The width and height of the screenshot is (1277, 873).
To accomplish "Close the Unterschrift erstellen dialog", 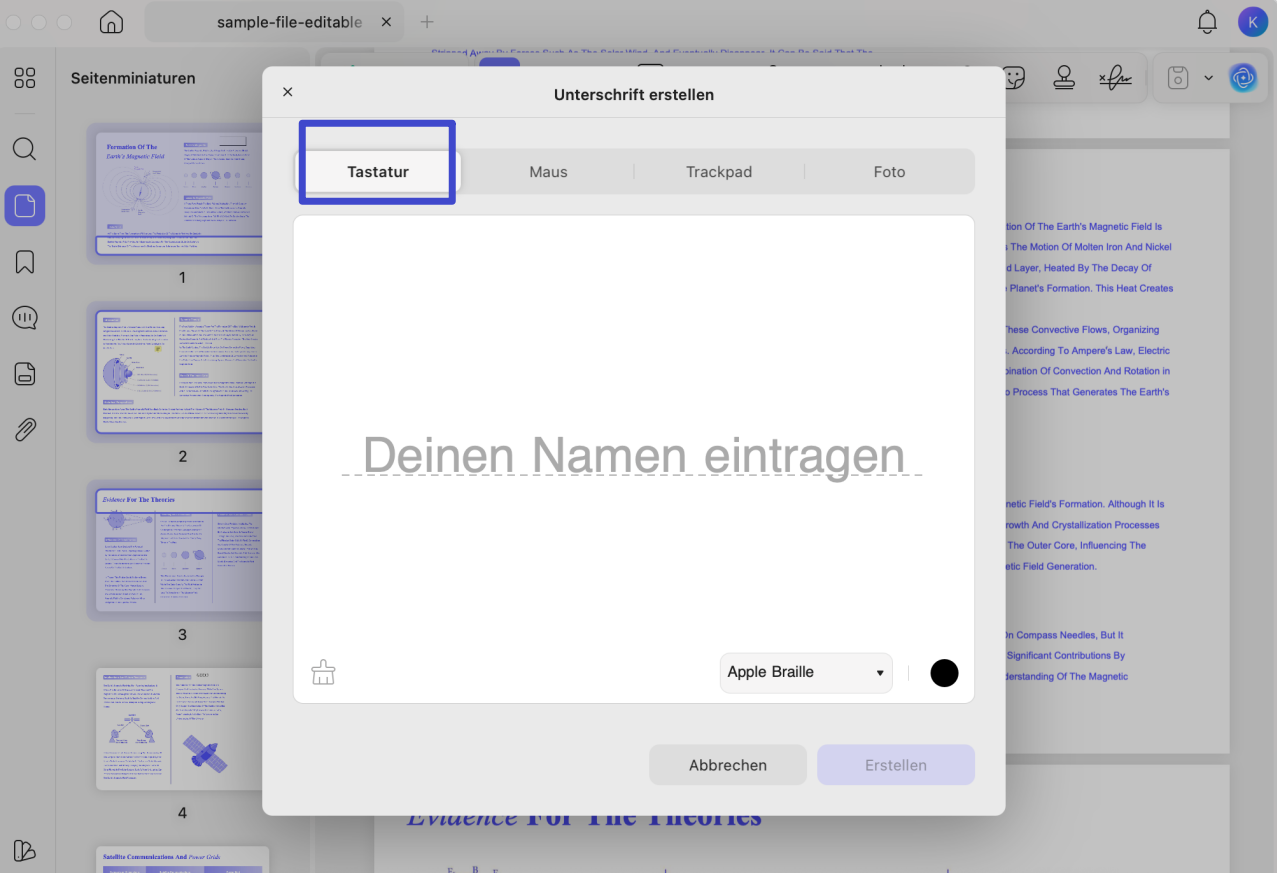I will [x=288, y=92].
